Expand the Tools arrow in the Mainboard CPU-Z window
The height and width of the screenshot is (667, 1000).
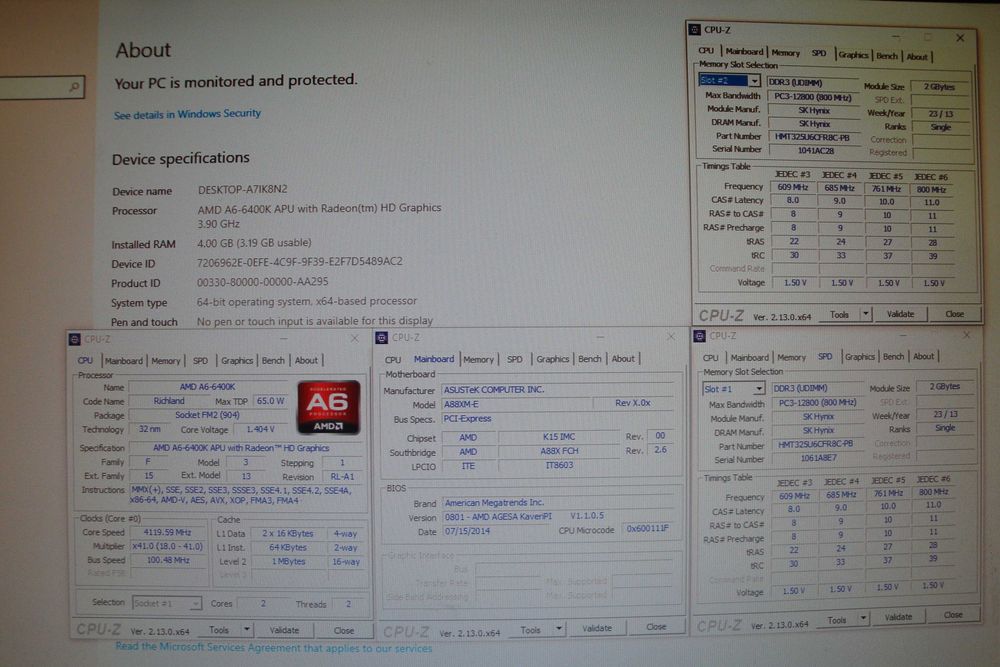click(559, 629)
